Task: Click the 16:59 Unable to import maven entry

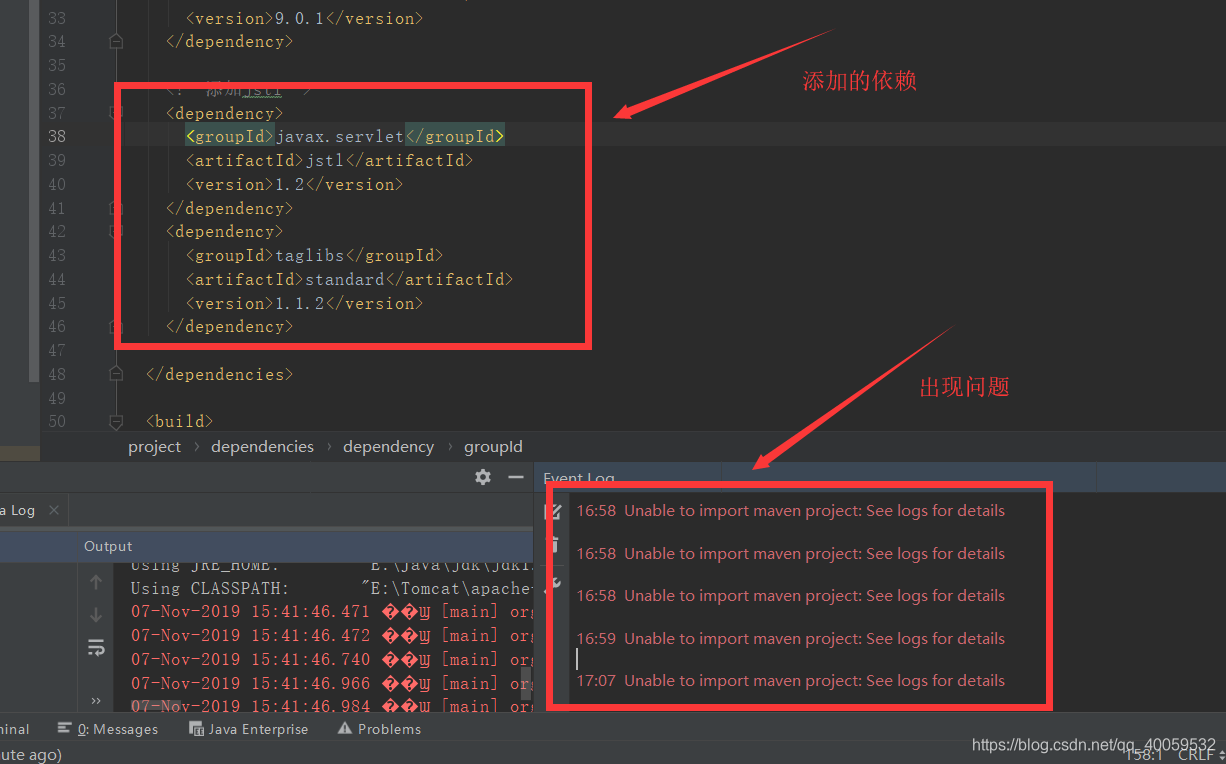Action: pyautogui.click(x=790, y=638)
